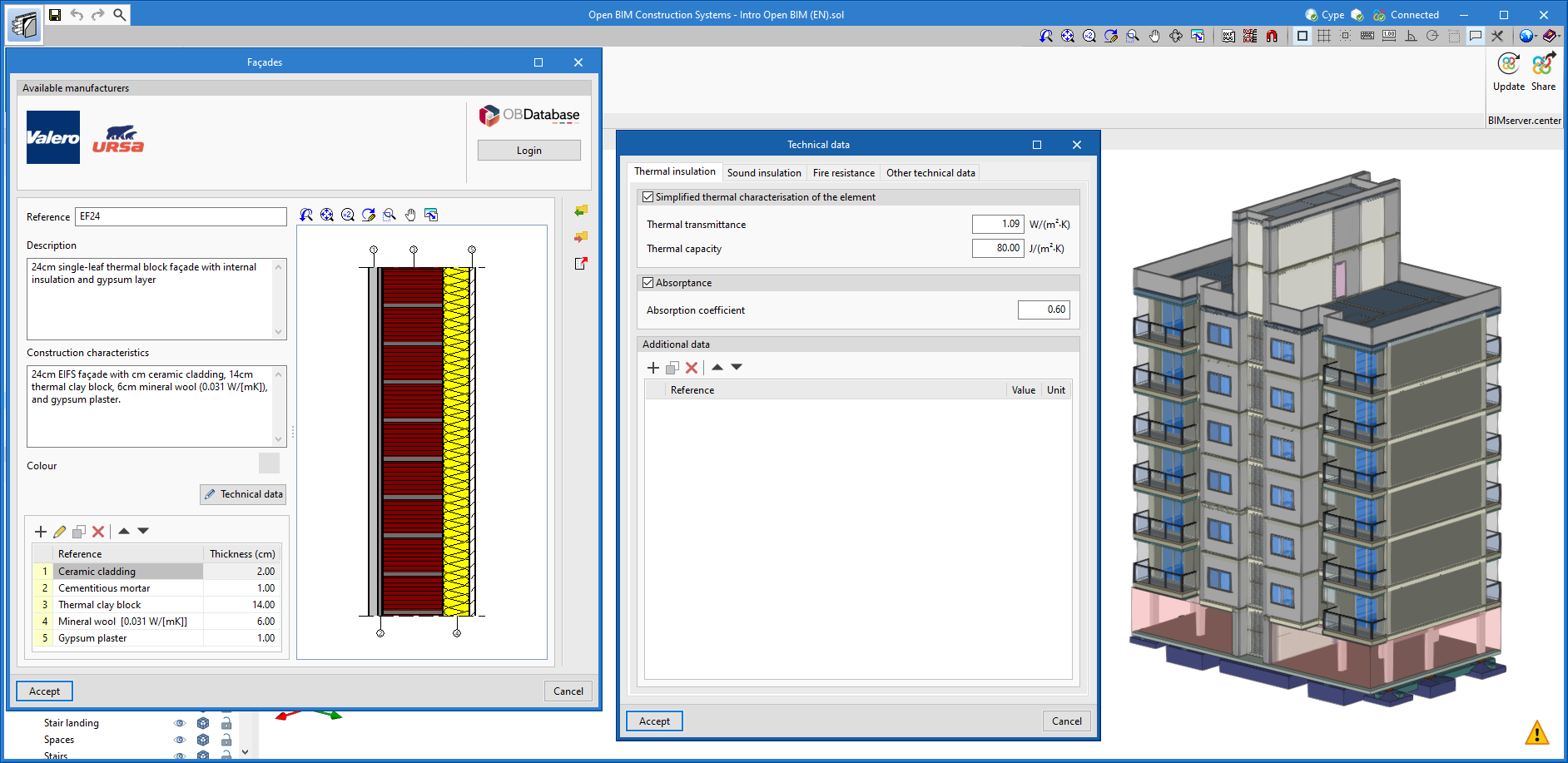Add a new layer with the plus icon
Screen dimensions: 1568x763
click(40, 532)
